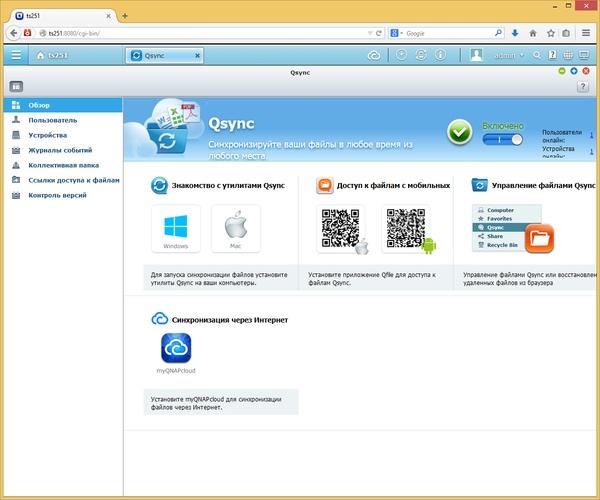Open QTS help question mark icon in header
This screenshot has width=600, height=500.
552,55
